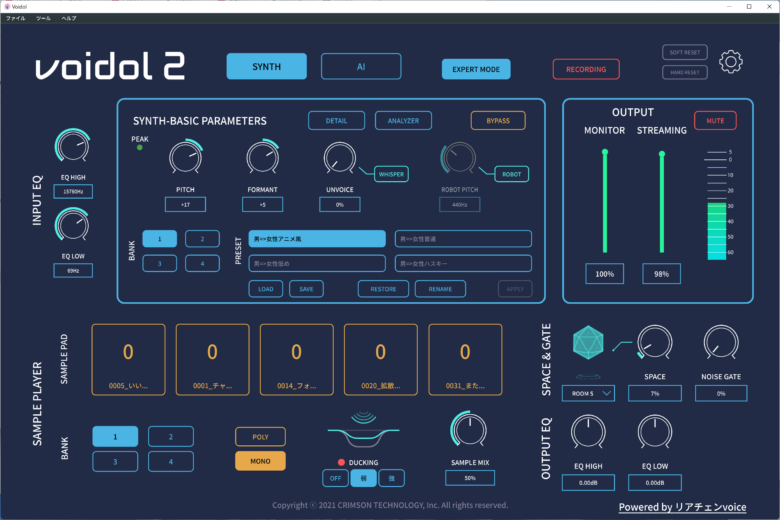This screenshot has height=520, width=780.
Task: Click the SPACE knob
Action: [x=655, y=342]
